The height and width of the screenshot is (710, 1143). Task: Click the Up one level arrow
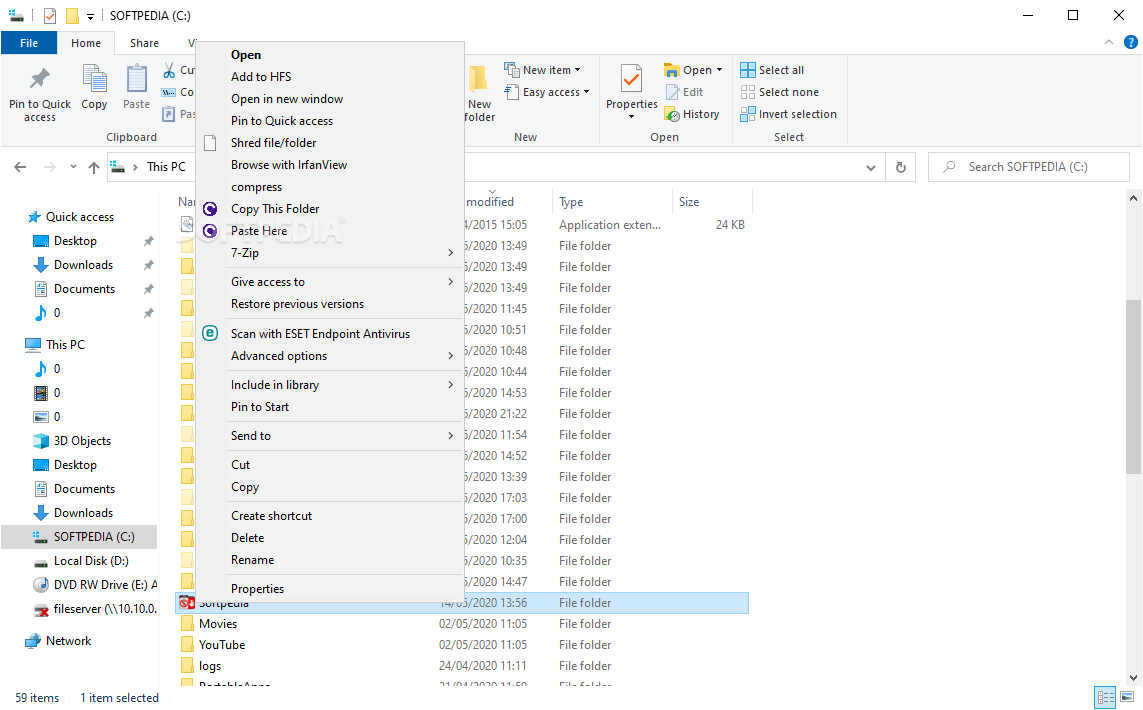(93, 167)
